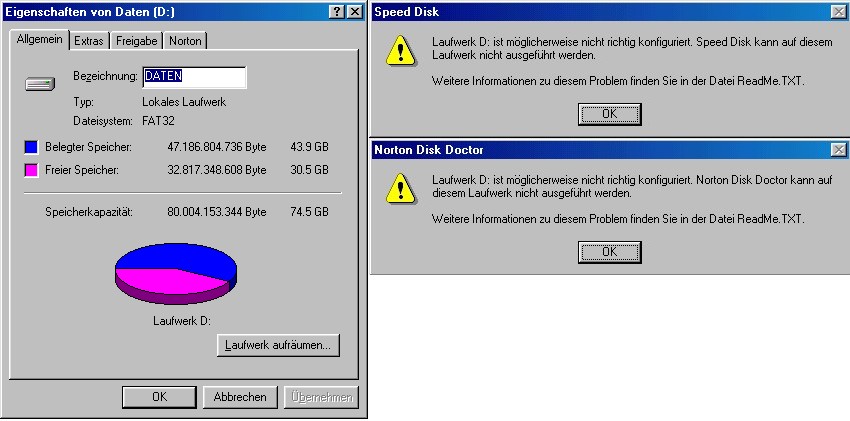850x421 pixels.
Task: Close the Norton Disk Doctor dialog
Action: click(x=839, y=150)
